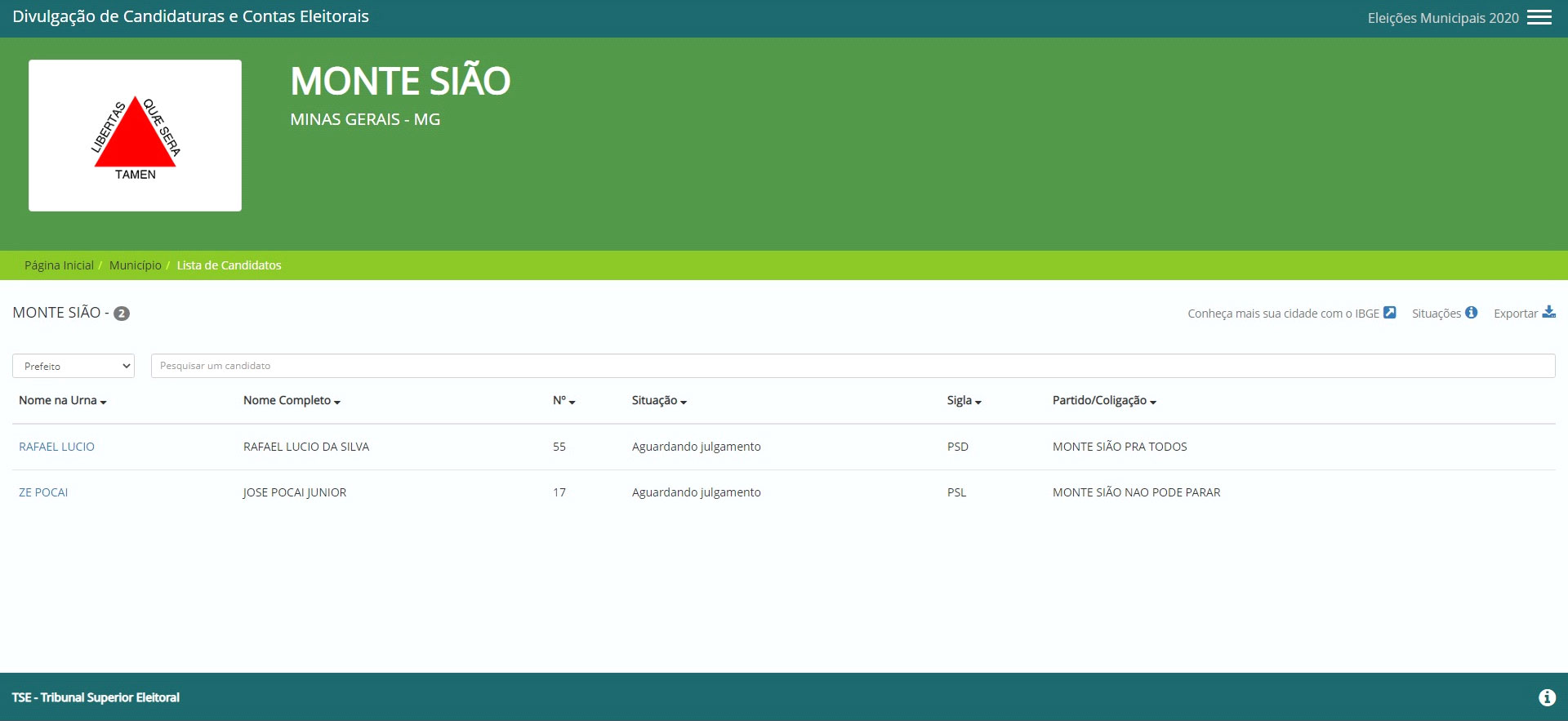Sort by Sigla column header
This screenshot has height=721, width=1568.
pyautogui.click(x=964, y=401)
